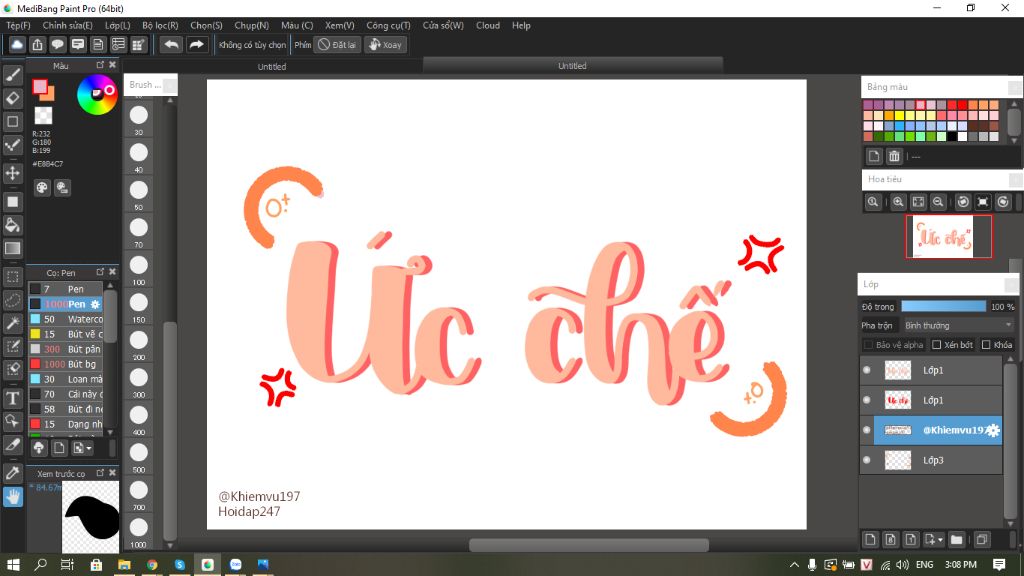Viewport: 1024px width, 576px height.
Task: Click the foreground color swatch
Action: coord(40,87)
